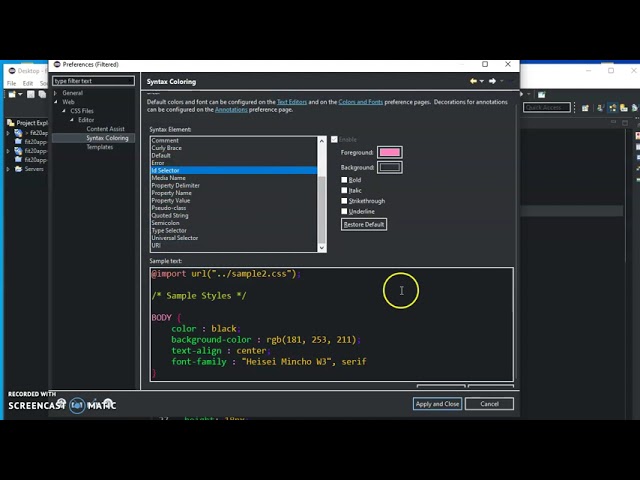
Task: Toggle the Bold checkbox
Action: pyautogui.click(x=344, y=180)
